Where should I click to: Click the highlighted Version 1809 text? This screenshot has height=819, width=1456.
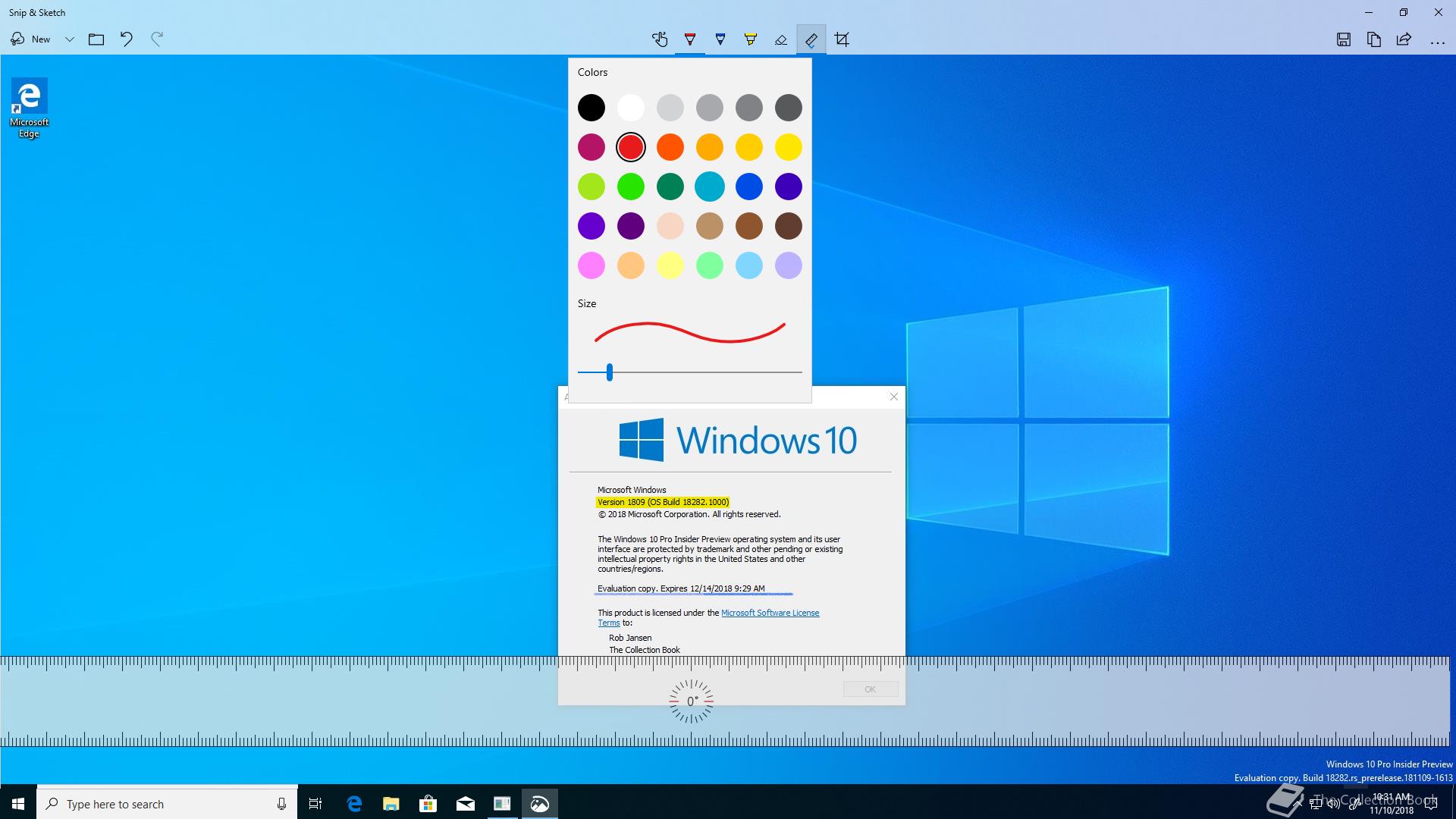pos(663,502)
